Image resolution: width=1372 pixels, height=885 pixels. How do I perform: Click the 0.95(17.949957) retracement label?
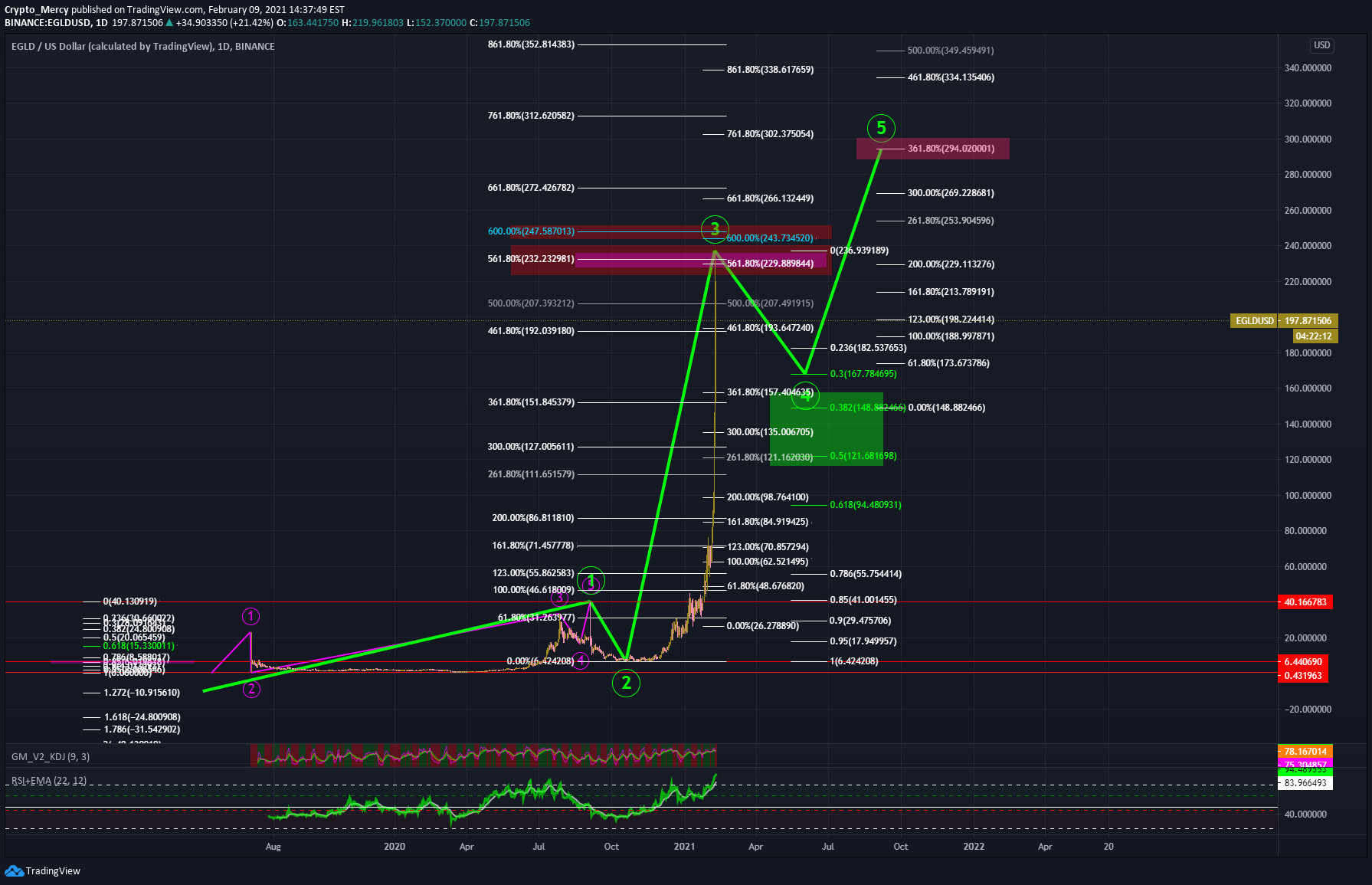click(x=863, y=641)
